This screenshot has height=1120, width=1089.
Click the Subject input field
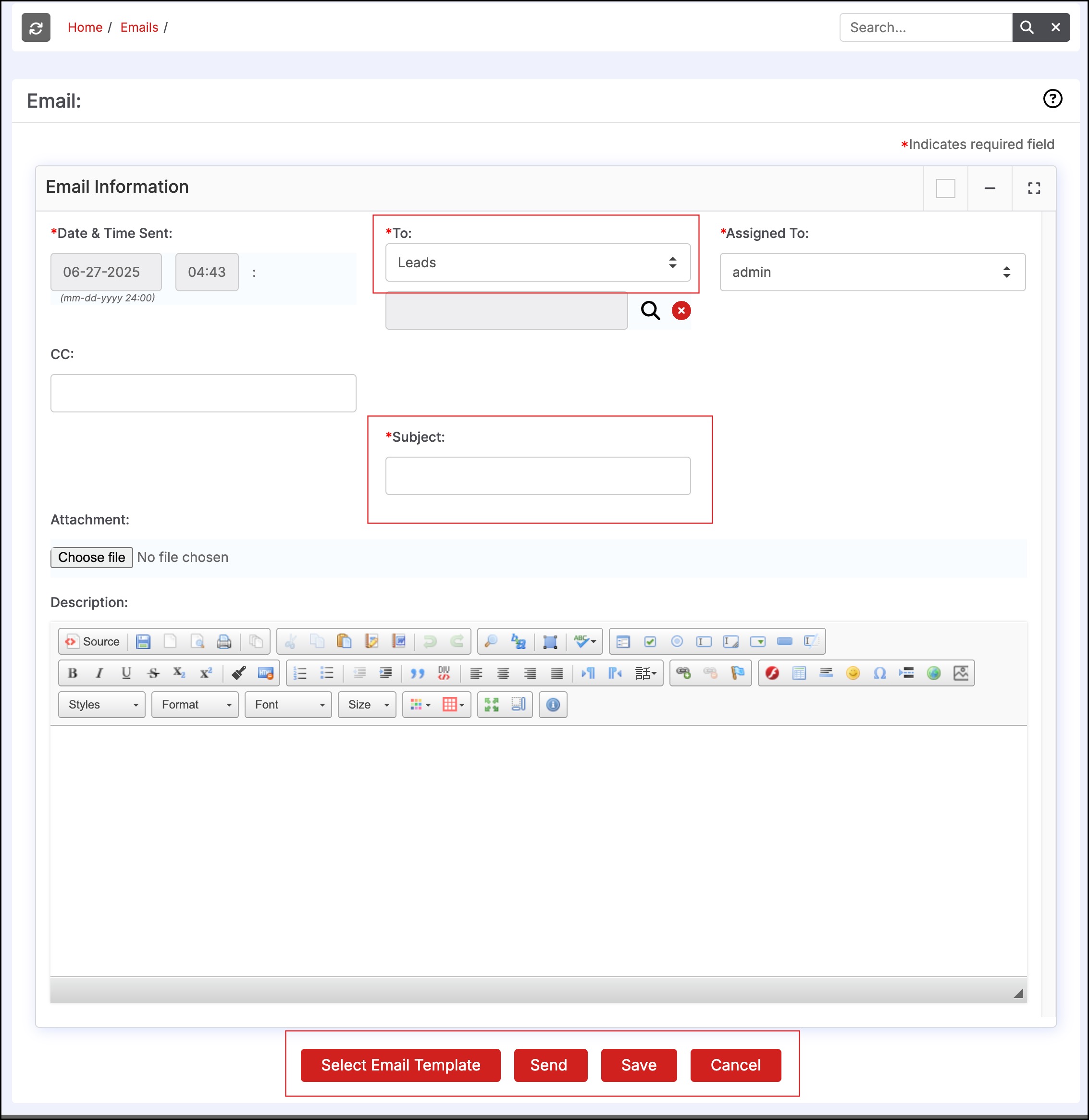pyautogui.click(x=538, y=475)
